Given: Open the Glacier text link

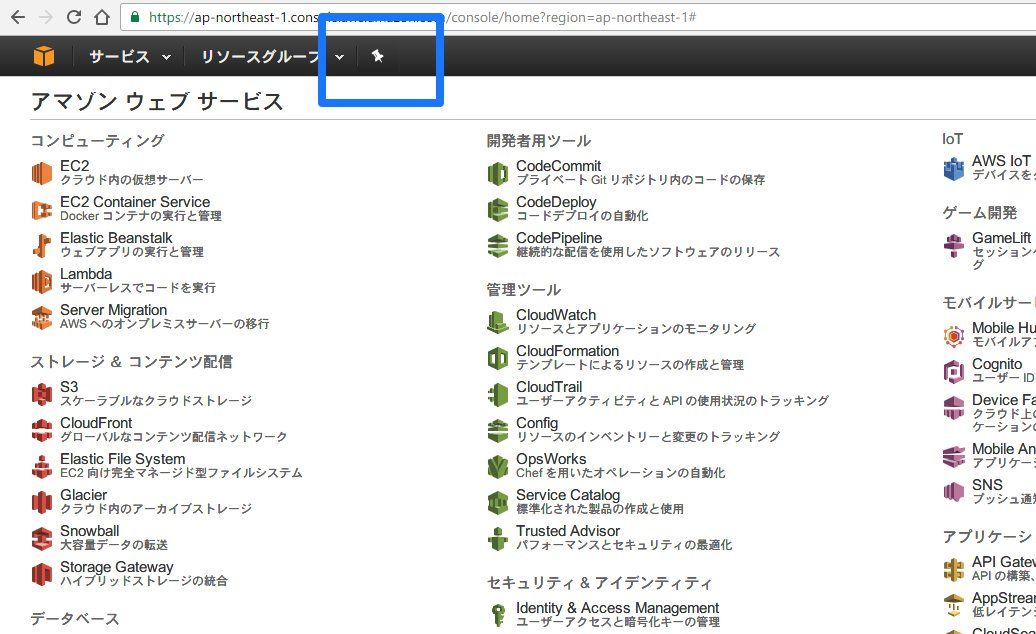Looking at the screenshot, I should tap(83, 495).
